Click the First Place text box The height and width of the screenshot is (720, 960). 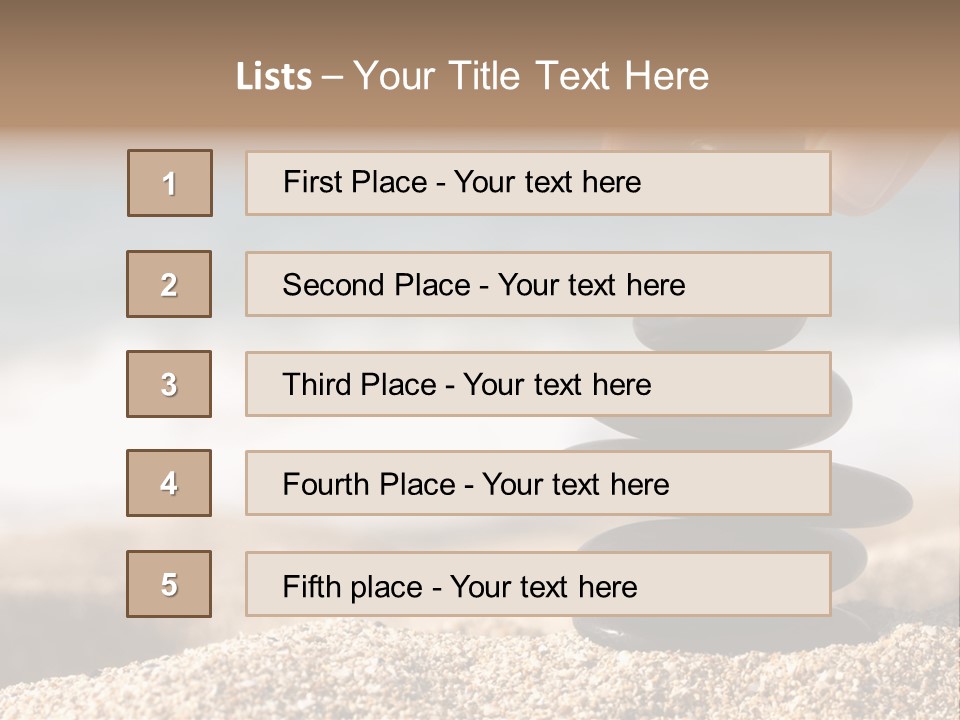(x=538, y=183)
